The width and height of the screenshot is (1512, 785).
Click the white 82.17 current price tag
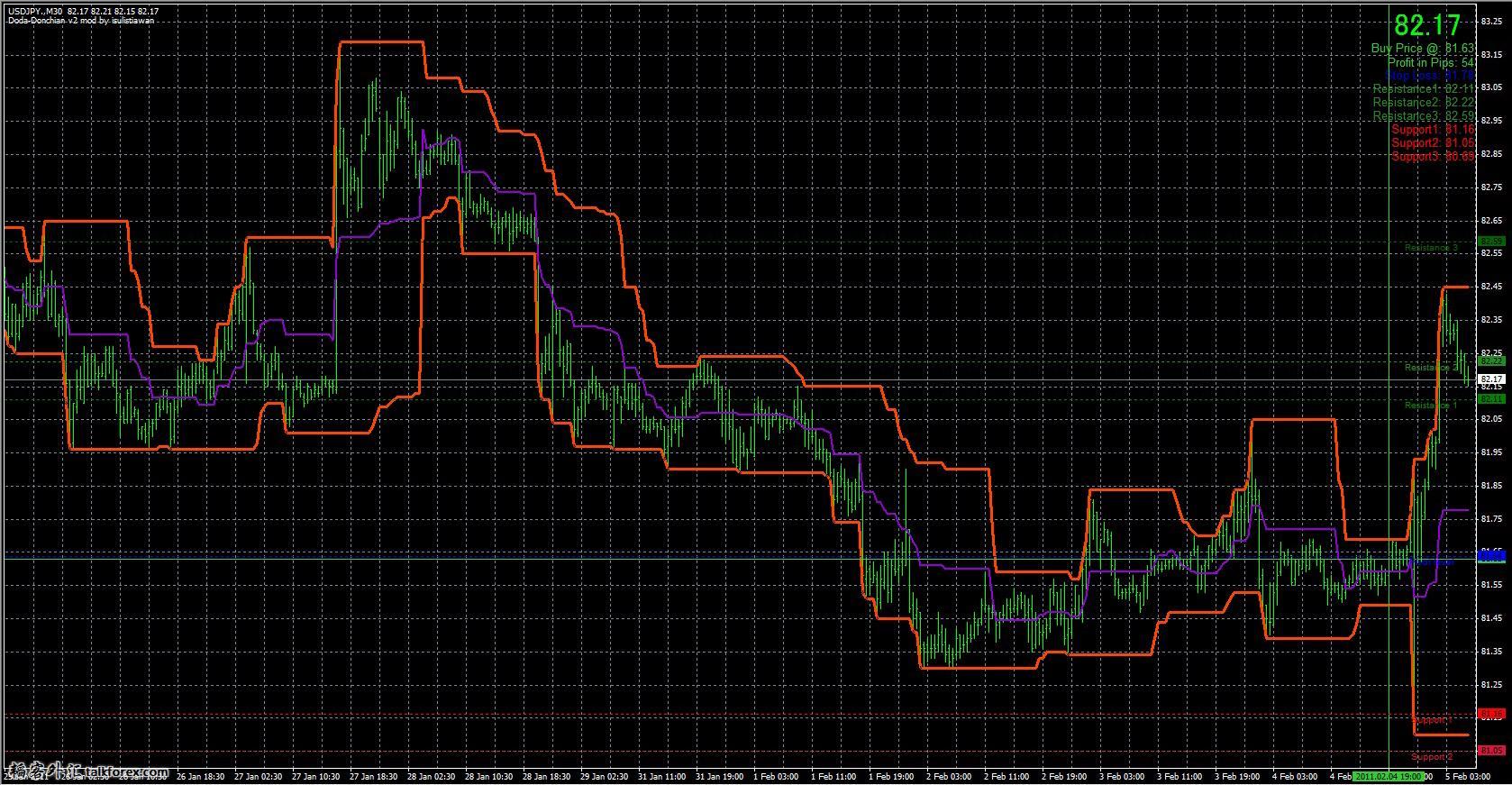coord(1492,379)
